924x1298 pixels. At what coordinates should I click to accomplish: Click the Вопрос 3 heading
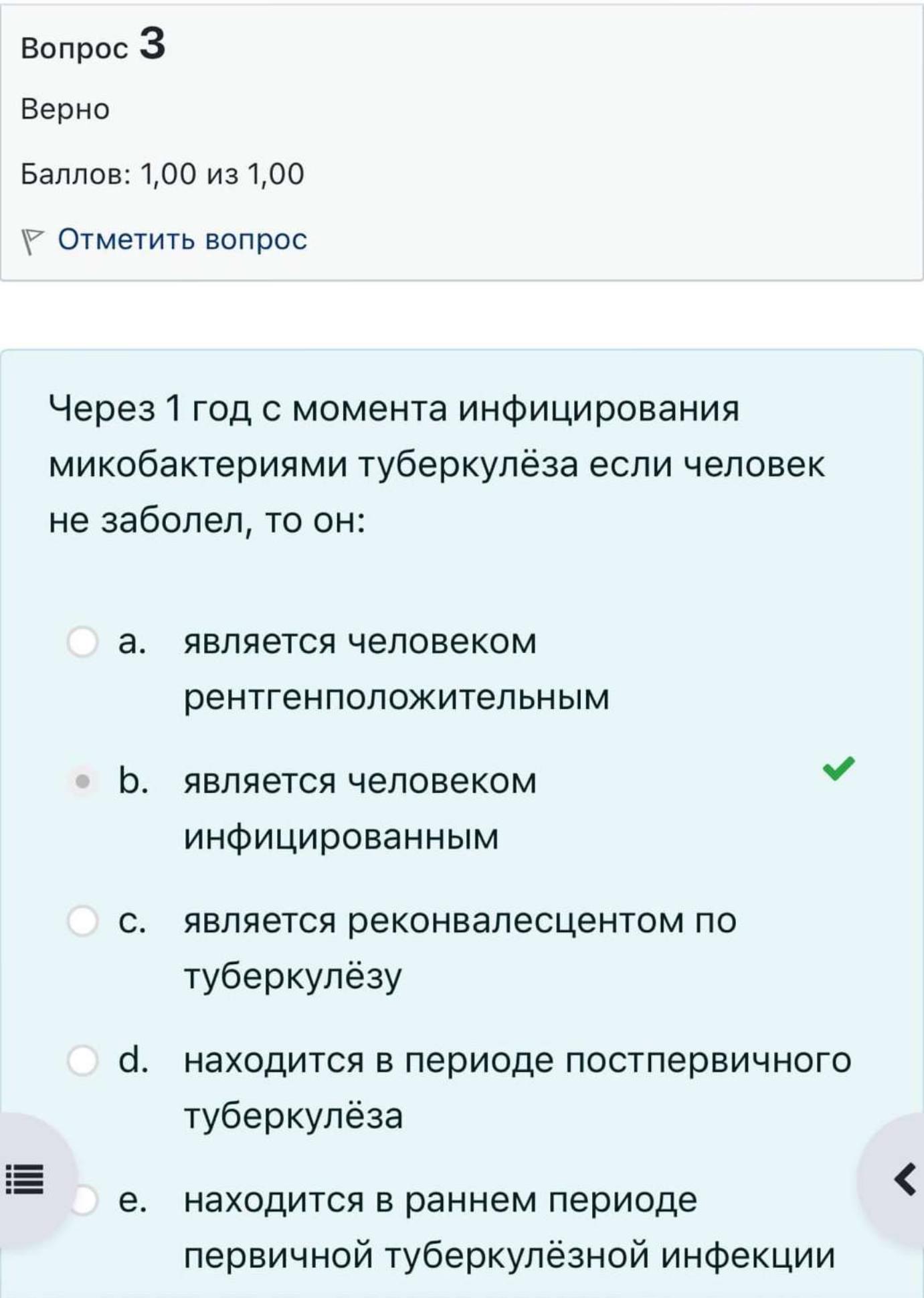pos(93,45)
